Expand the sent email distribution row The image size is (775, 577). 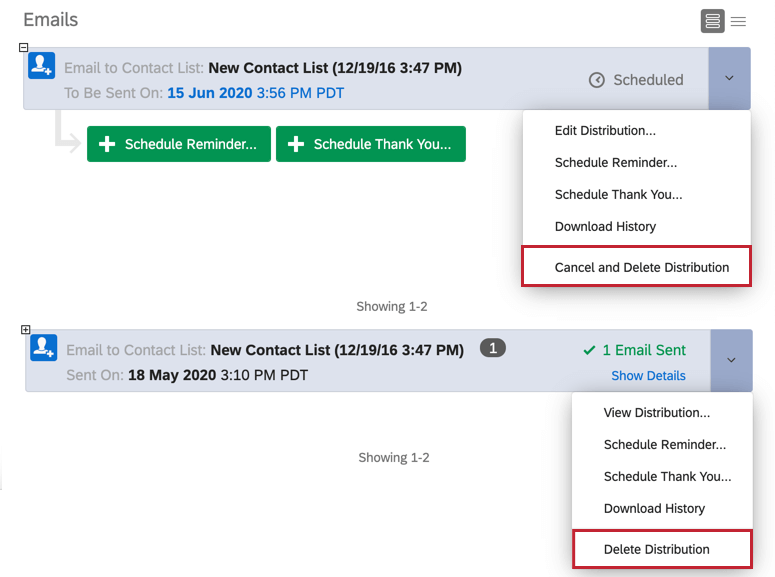(x=26, y=329)
